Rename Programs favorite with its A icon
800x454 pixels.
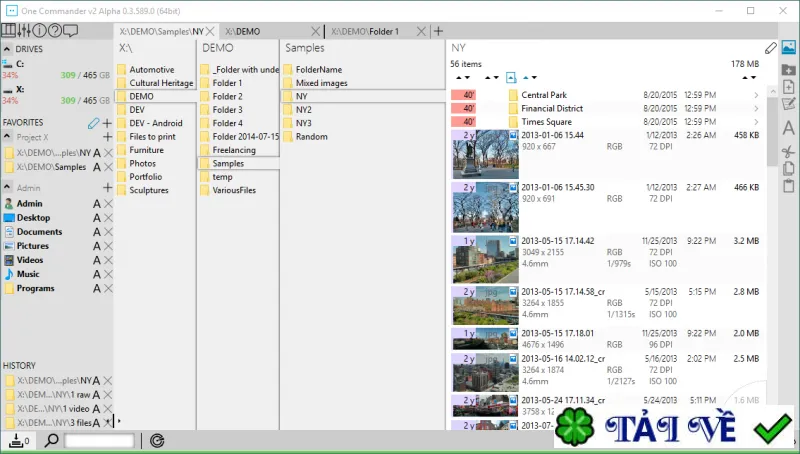pos(96,289)
